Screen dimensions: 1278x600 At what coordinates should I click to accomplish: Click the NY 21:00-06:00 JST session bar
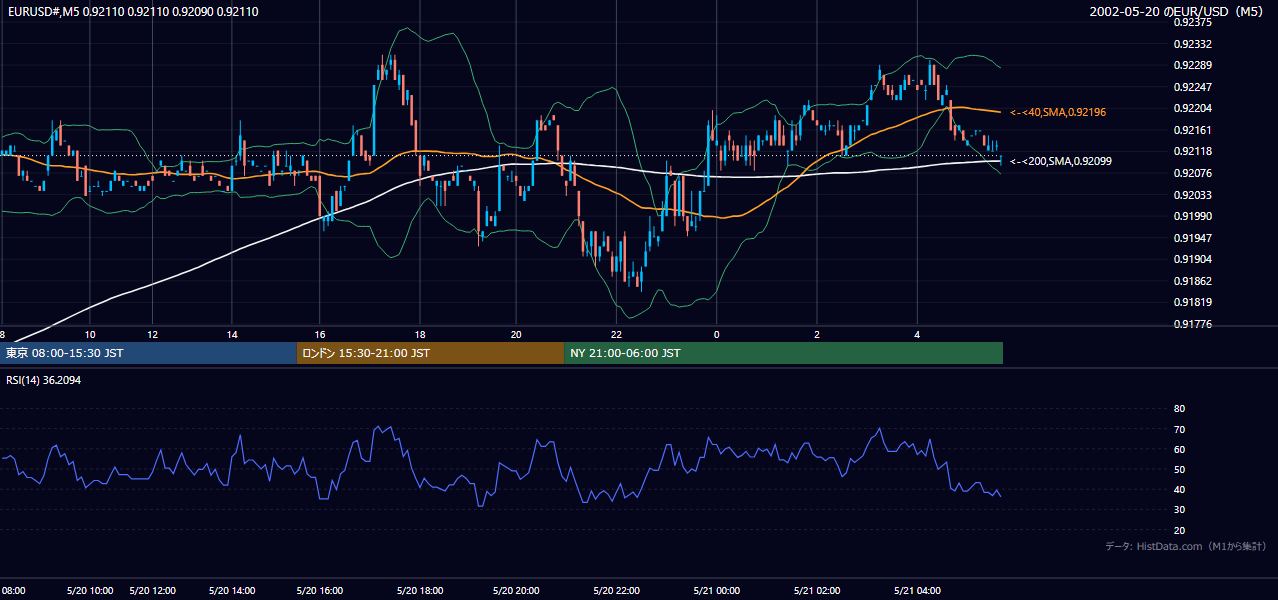(783, 353)
